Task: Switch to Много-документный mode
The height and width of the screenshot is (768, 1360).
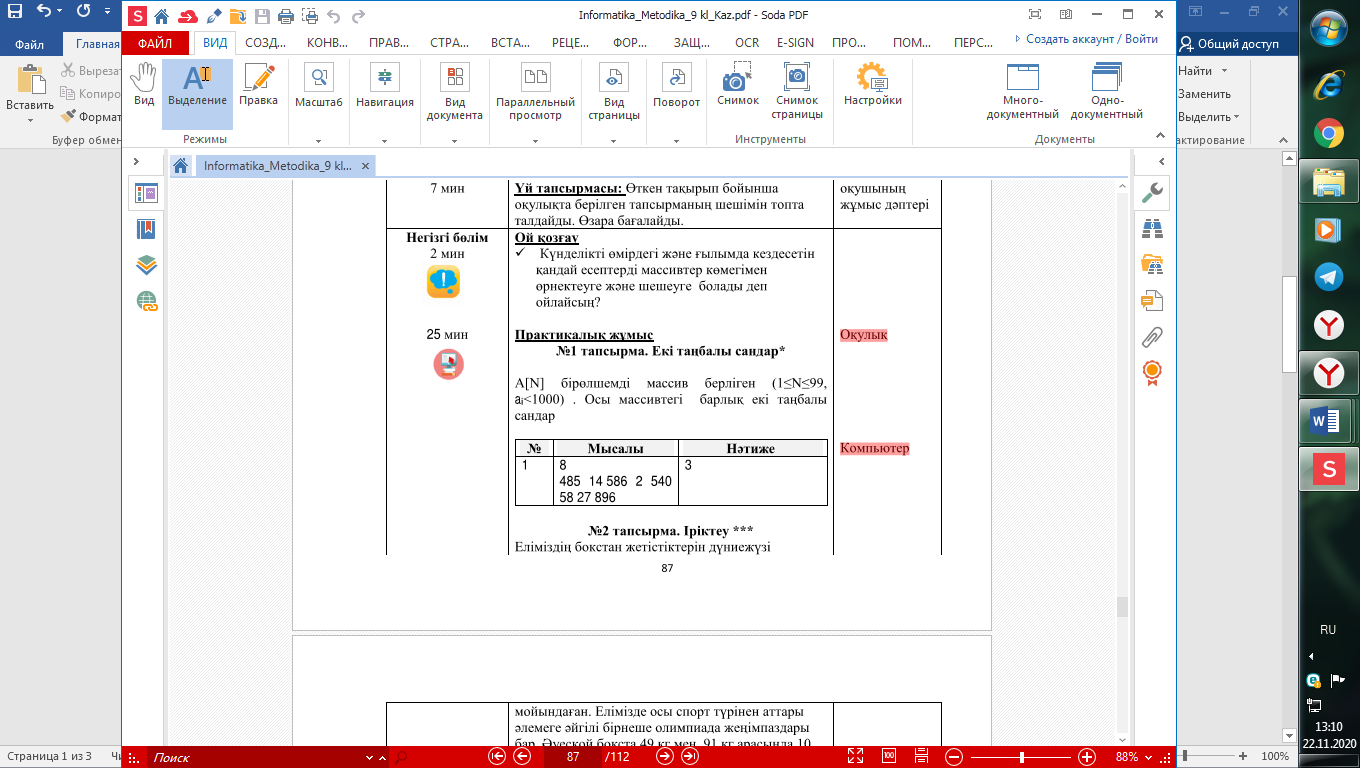Action: click(1022, 90)
